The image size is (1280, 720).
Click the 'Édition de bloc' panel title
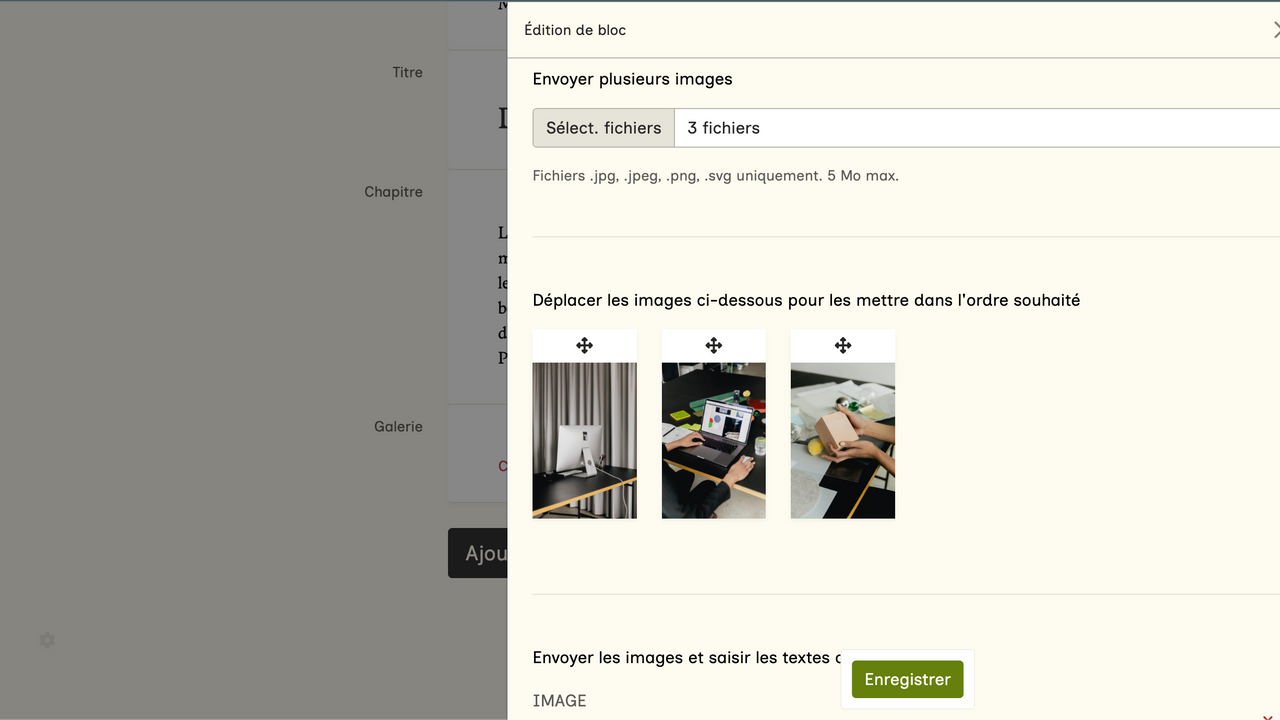pyautogui.click(x=575, y=30)
